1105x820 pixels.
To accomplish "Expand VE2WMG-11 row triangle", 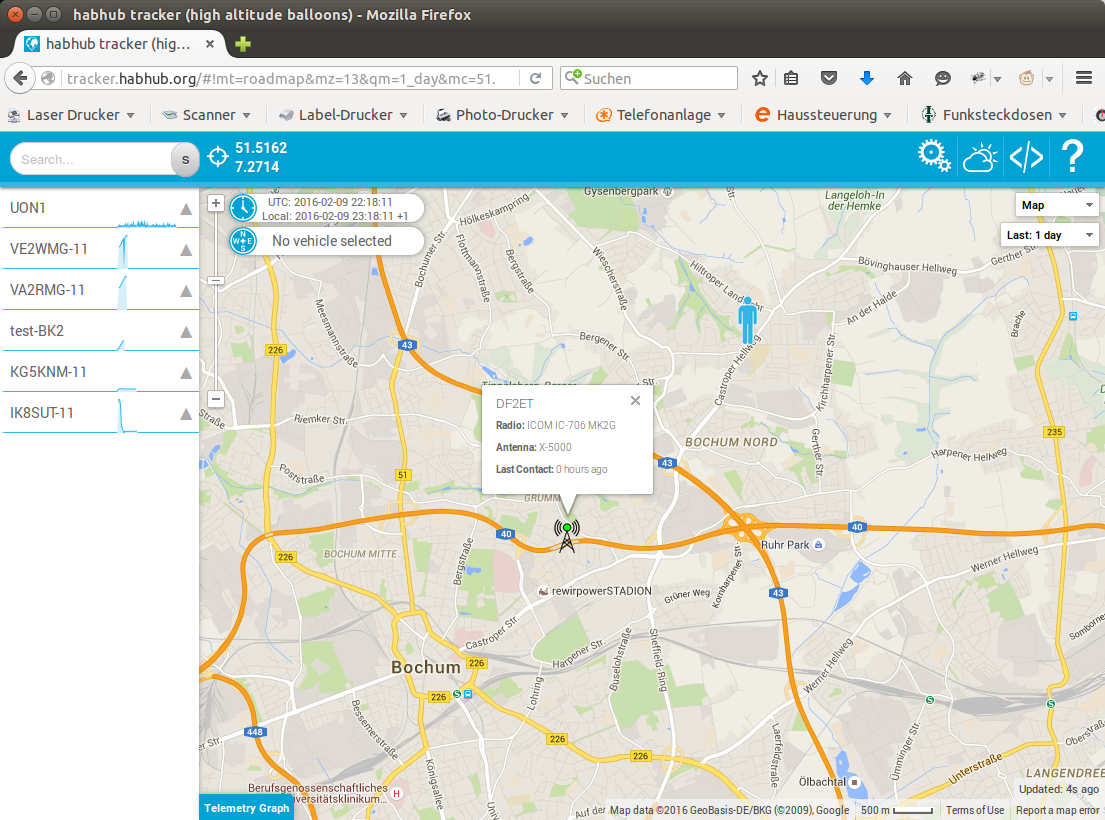I will click(186, 249).
